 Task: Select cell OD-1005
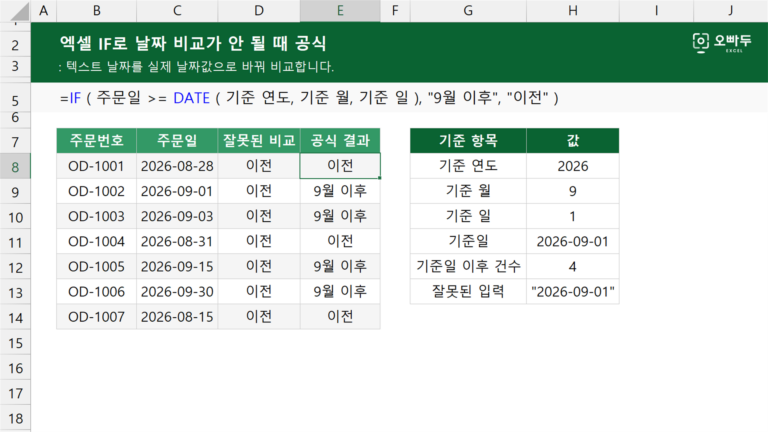96,266
